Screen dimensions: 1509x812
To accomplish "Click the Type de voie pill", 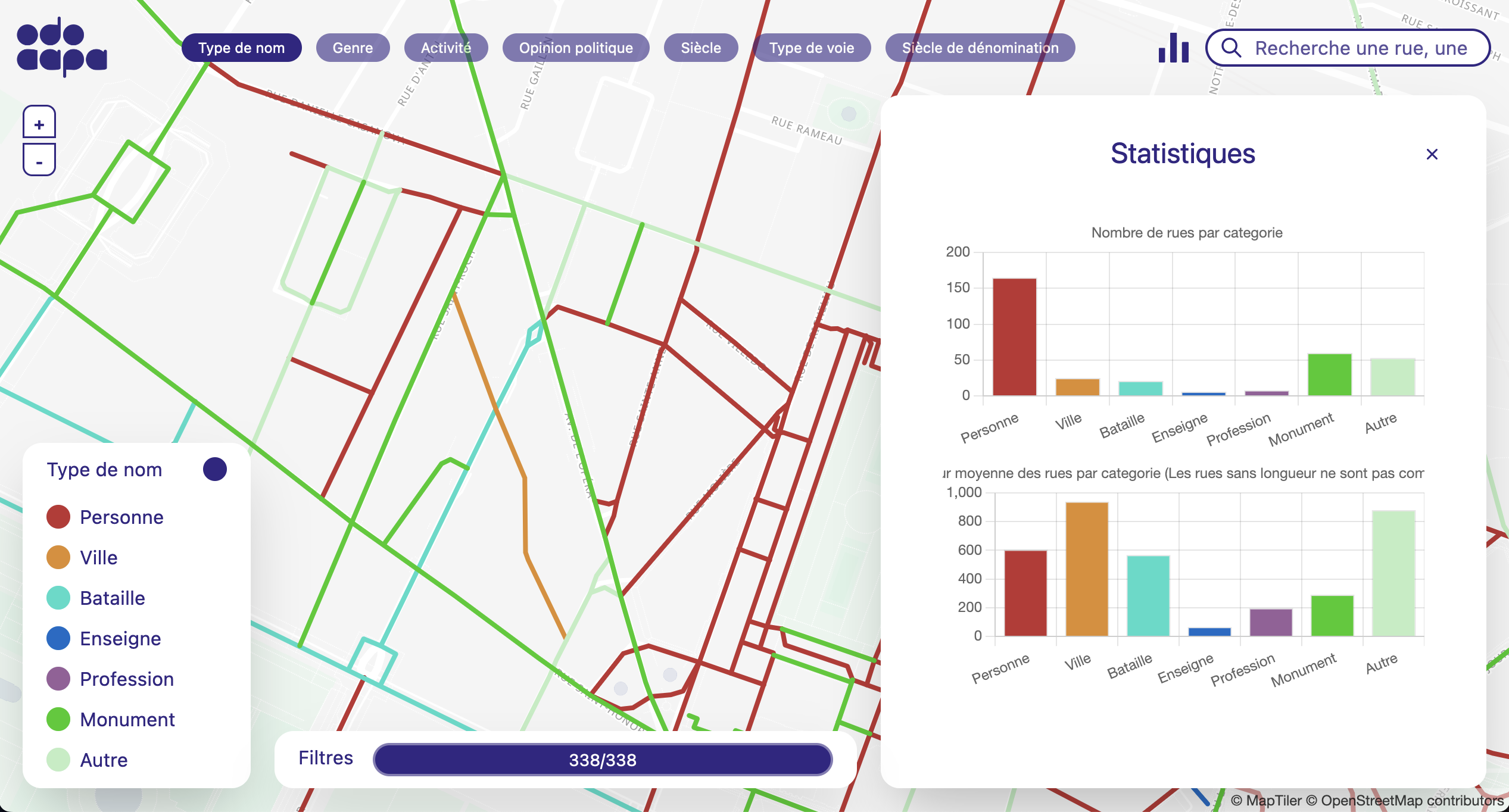I will (x=811, y=48).
